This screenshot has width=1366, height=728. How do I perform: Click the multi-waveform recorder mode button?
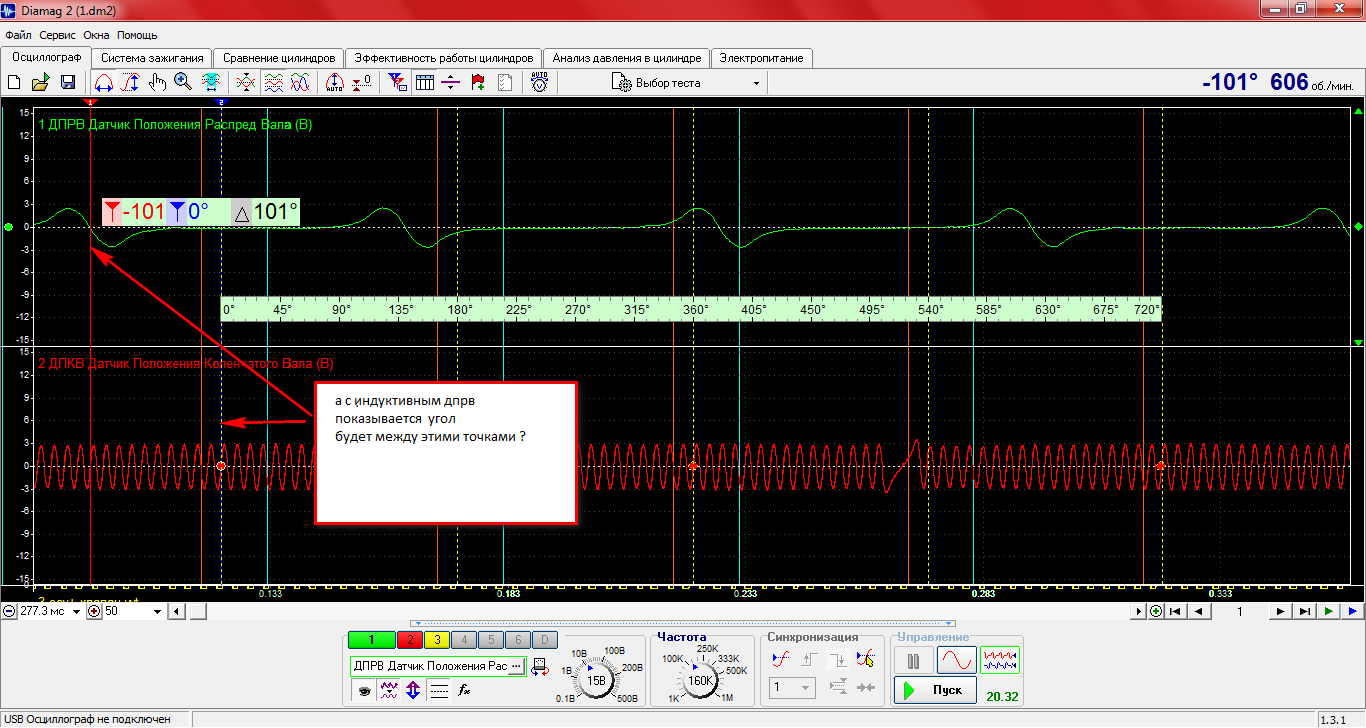tap(1000, 661)
